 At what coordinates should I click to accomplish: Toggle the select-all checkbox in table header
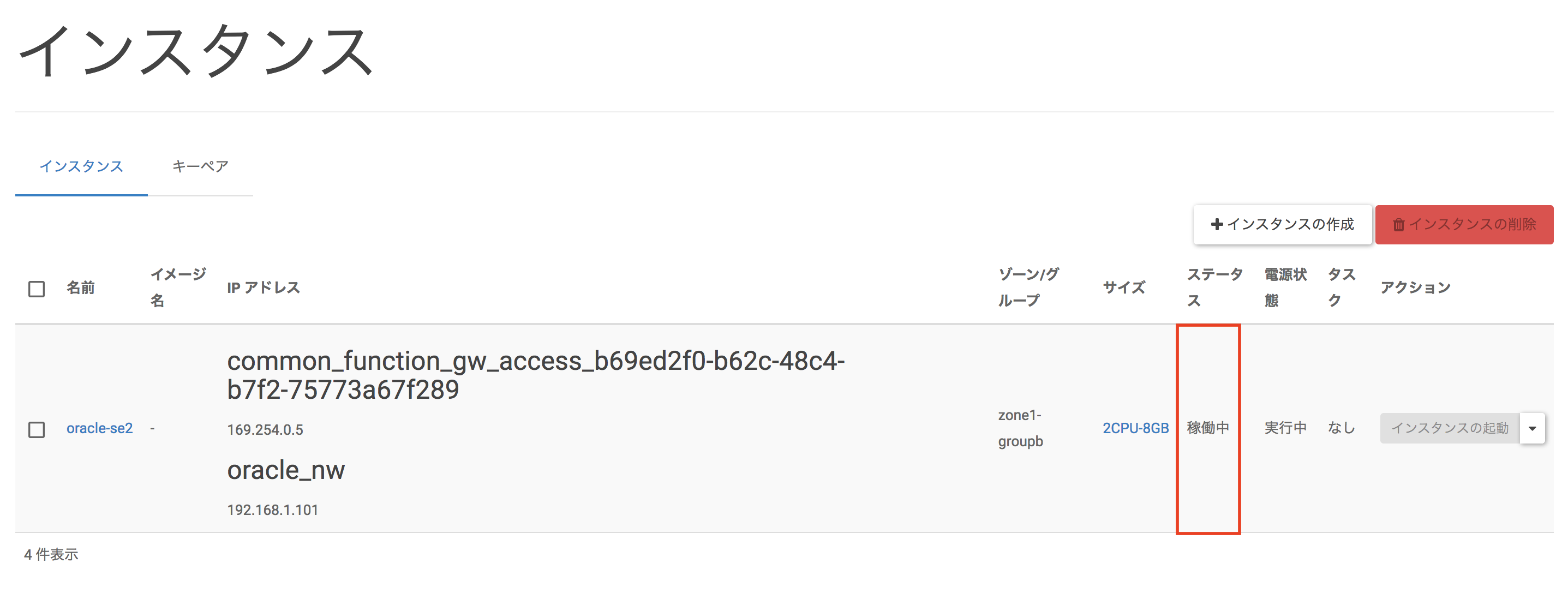click(37, 289)
